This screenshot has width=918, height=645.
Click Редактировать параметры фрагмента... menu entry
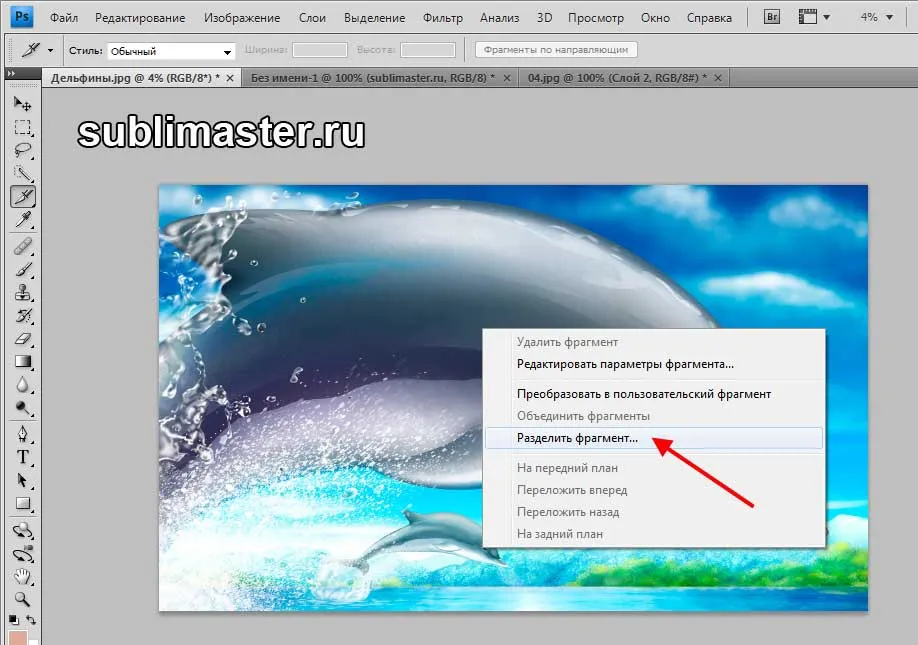tap(625, 365)
